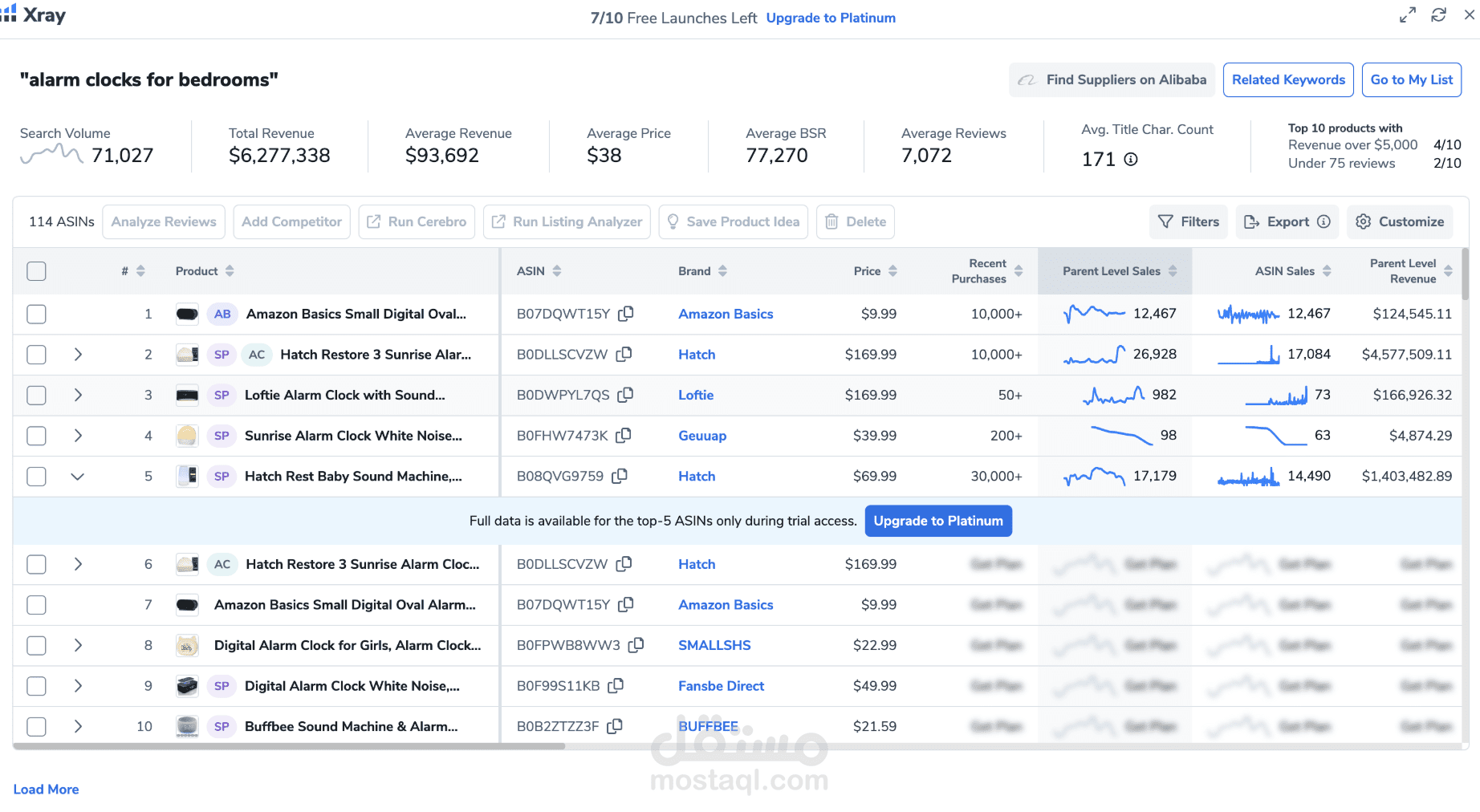Copy the Loftie ASIN B0DWPYL7QS
Image resolution: width=1480 pixels, height=812 pixels.
click(x=625, y=395)
